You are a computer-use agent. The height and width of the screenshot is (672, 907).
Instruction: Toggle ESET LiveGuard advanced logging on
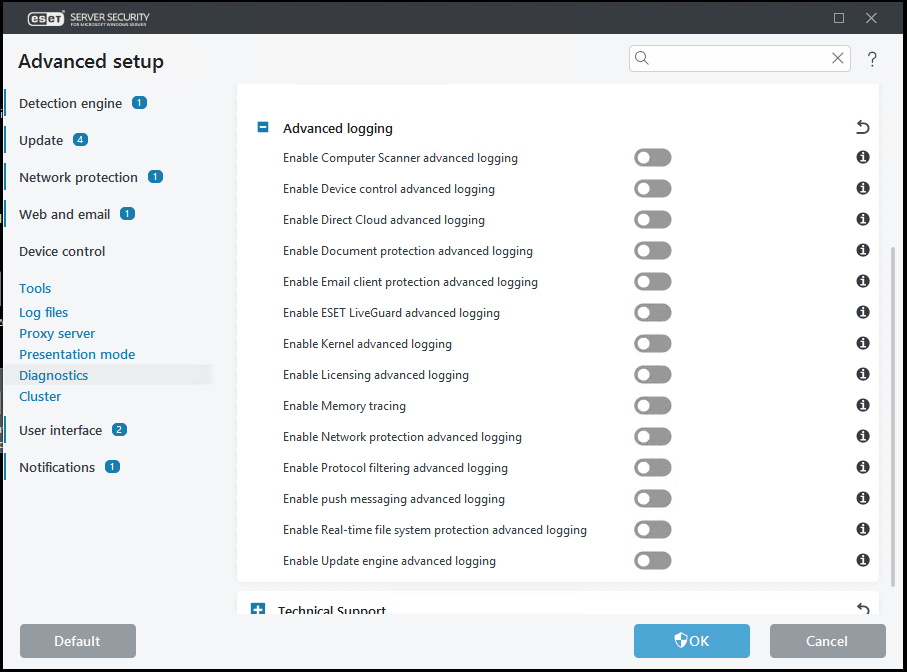pyautogui.click(x=652, y=312)
